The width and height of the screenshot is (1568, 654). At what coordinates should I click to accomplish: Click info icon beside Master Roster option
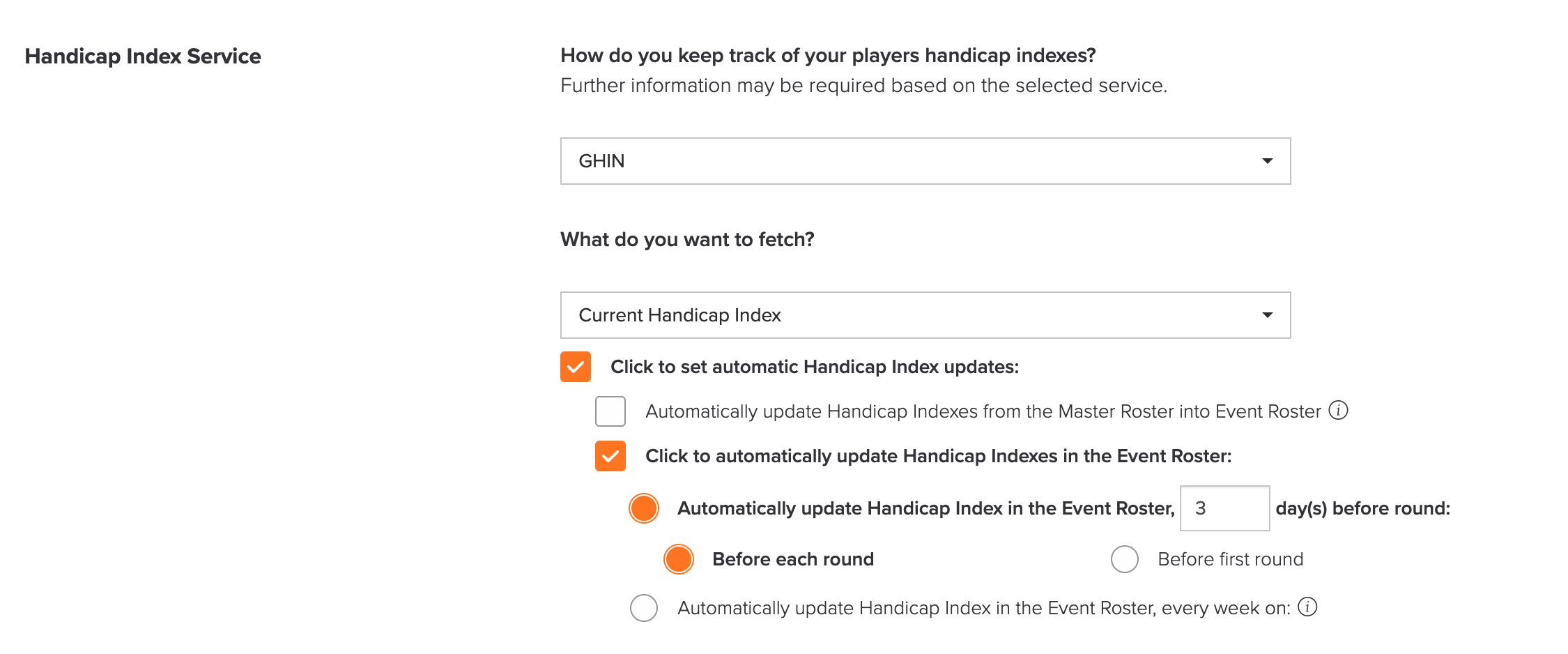tap(1338, 410)
